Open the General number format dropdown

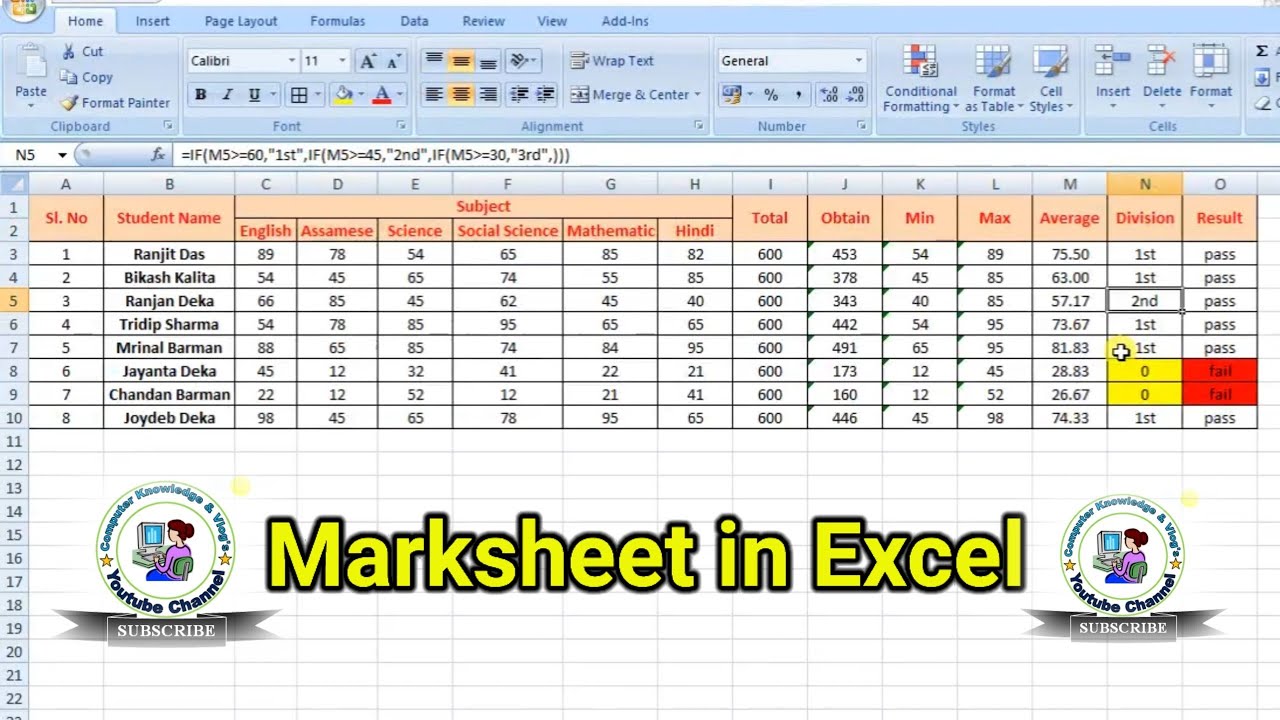click(x=858, y=61)
